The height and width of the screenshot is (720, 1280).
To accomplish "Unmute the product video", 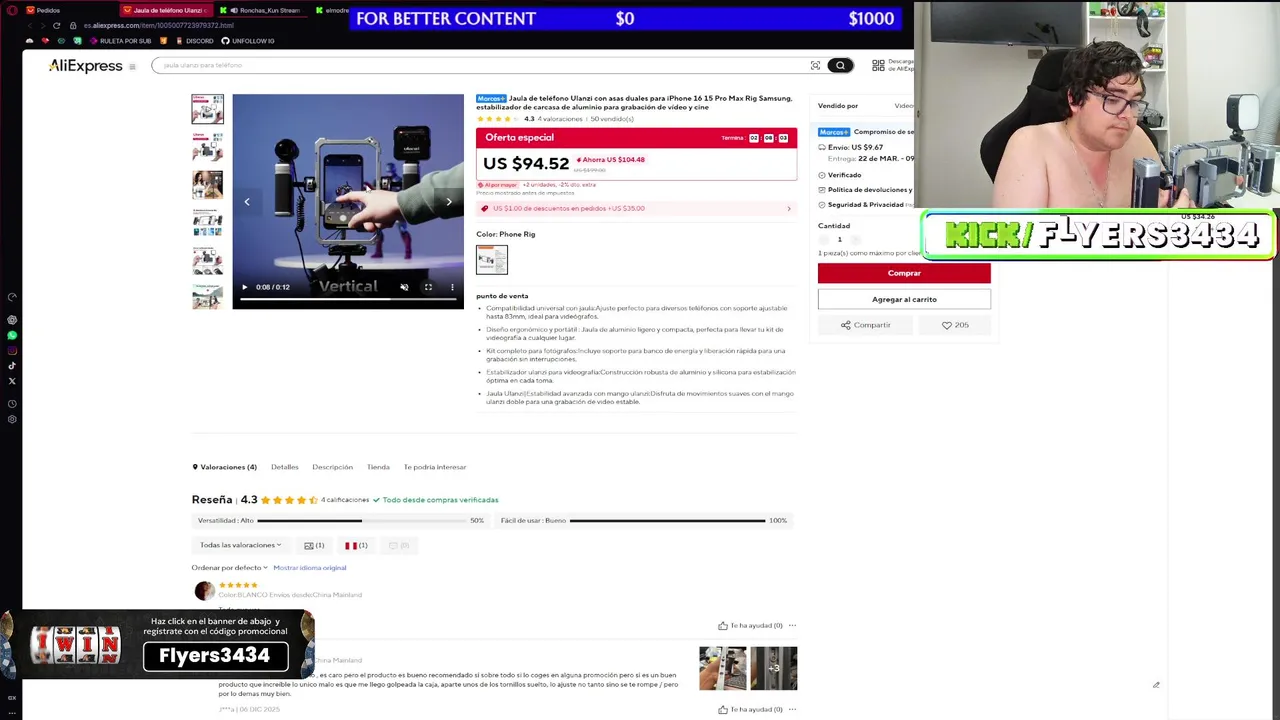I will 404,287.
